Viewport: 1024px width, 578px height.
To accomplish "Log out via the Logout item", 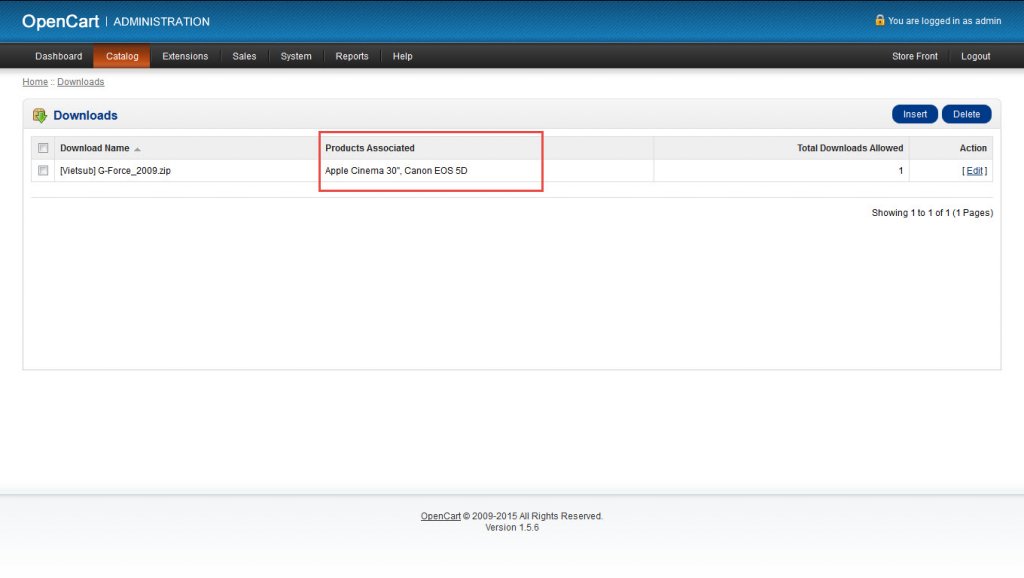I will pos(976,56).
